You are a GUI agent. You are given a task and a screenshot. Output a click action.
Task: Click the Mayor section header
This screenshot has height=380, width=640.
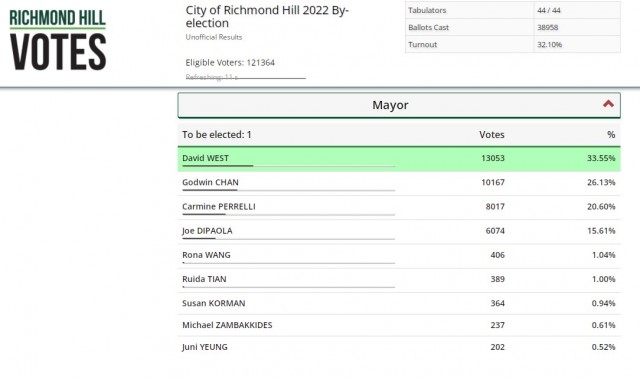coord(399,105)
